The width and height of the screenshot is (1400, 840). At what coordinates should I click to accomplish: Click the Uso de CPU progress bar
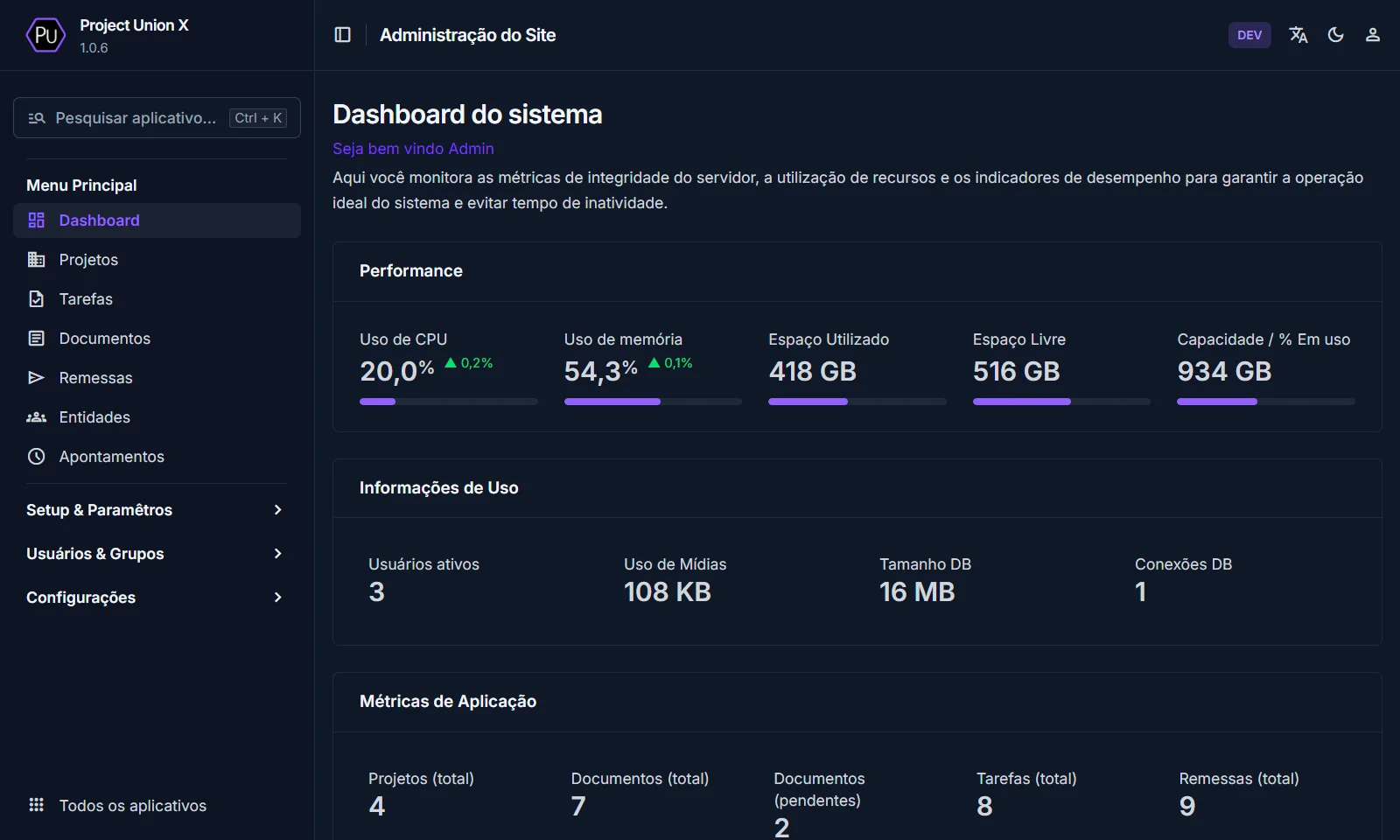tap(448, 402)
